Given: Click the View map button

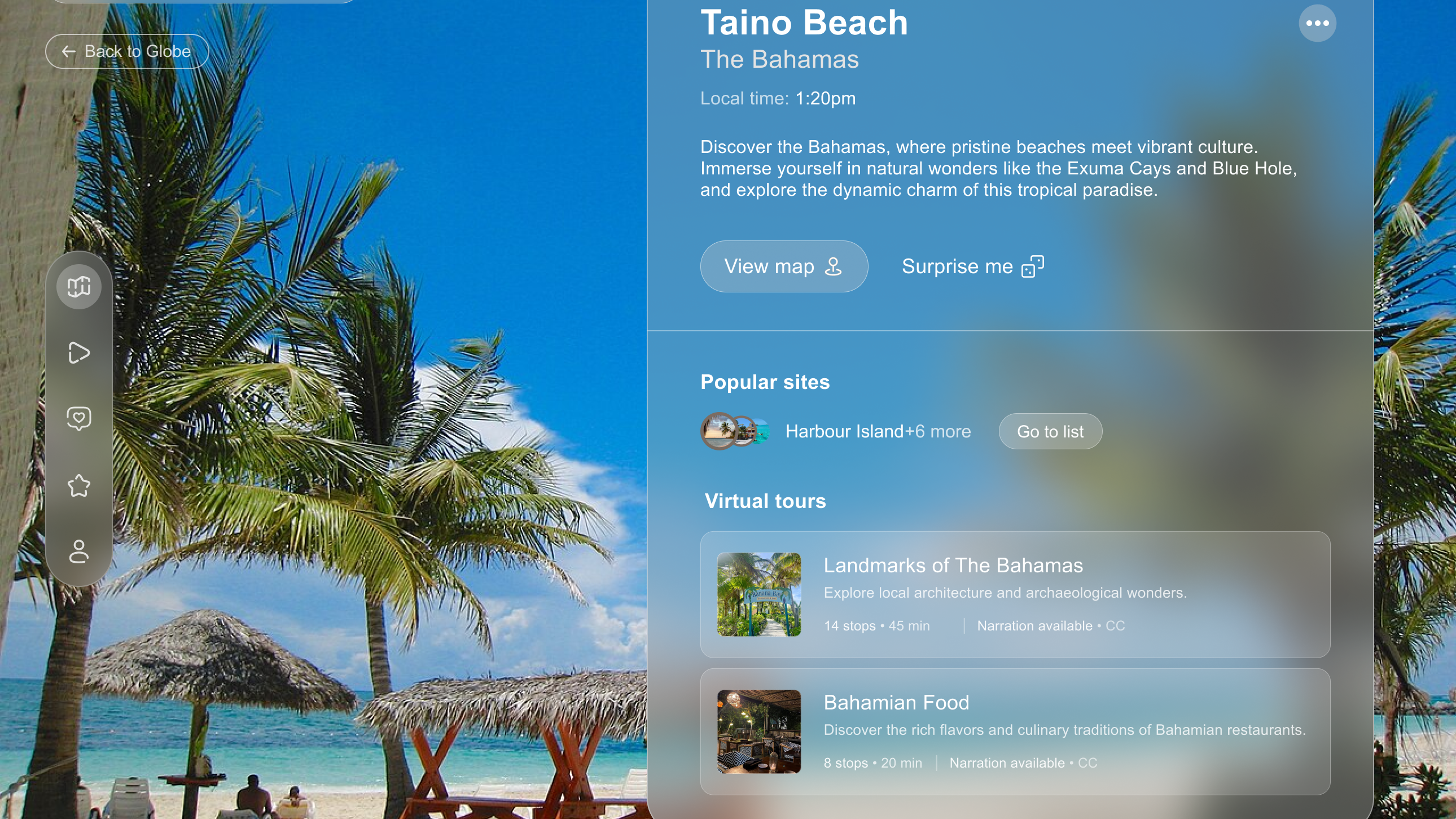Looking at the screenshot, I should coord(784,266).
